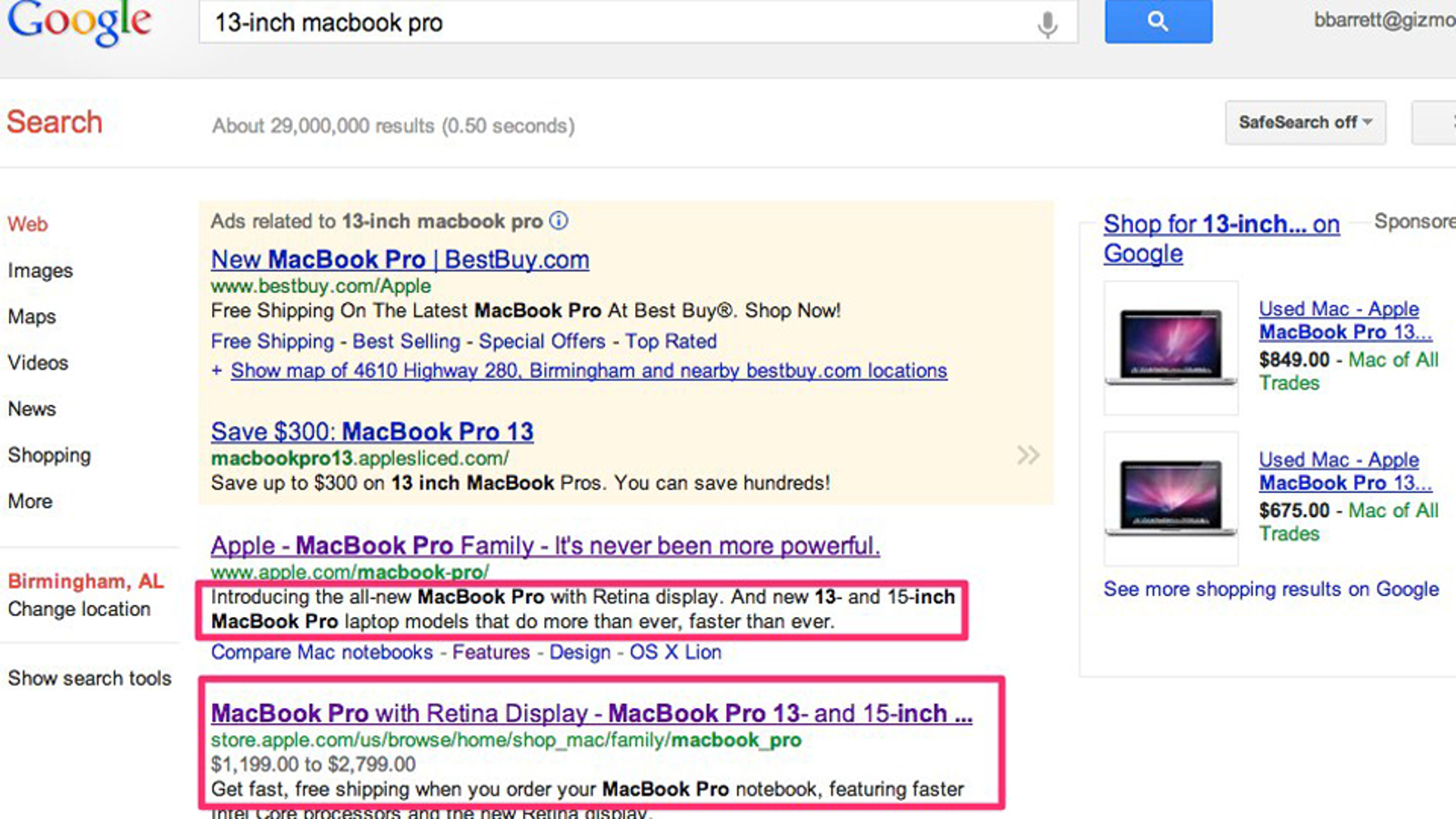1456x819 pixels.
Task: Click Change location link
Action: point(79,609)
